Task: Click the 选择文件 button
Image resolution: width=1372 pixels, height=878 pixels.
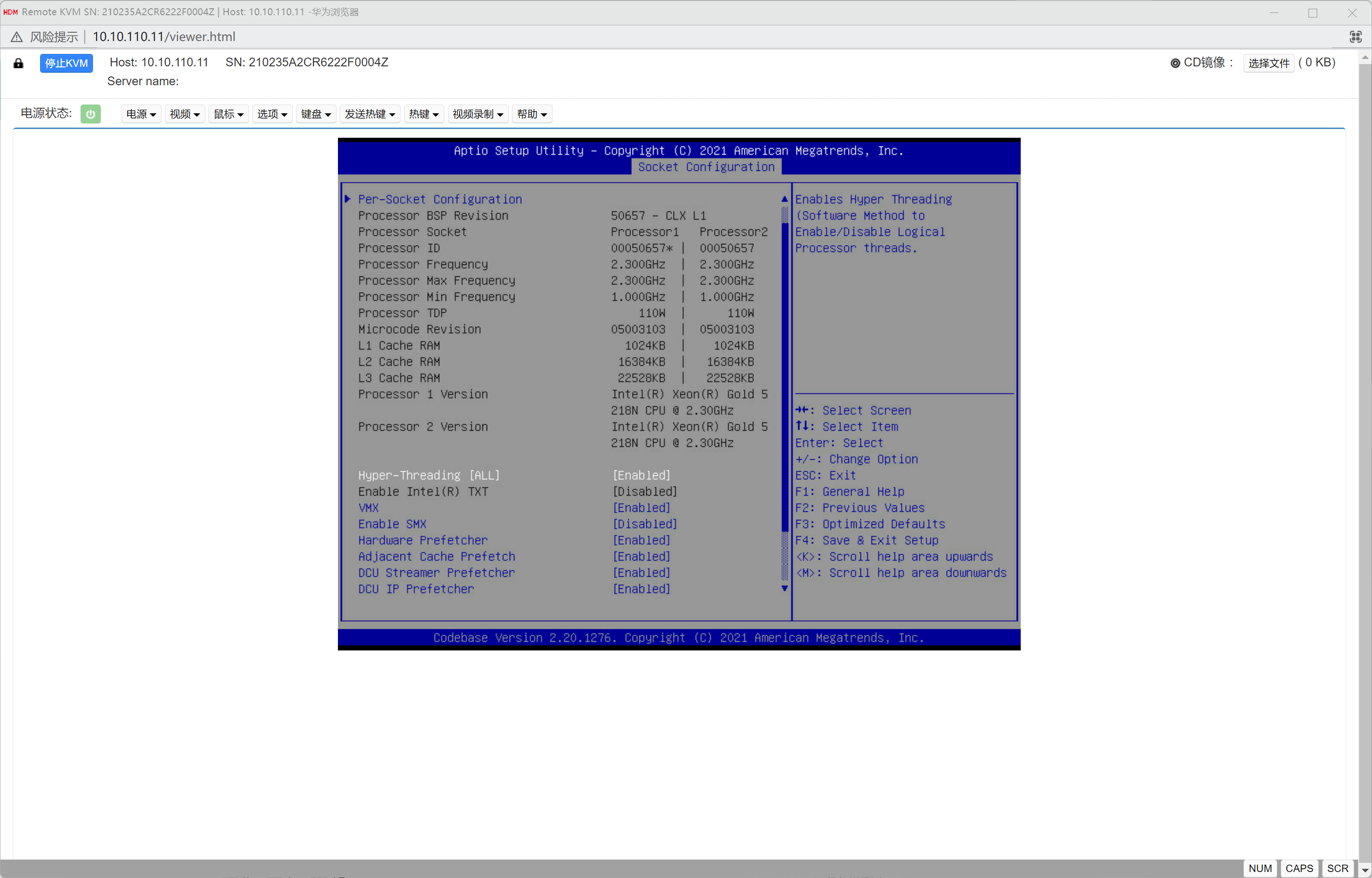Action: 1268,63
